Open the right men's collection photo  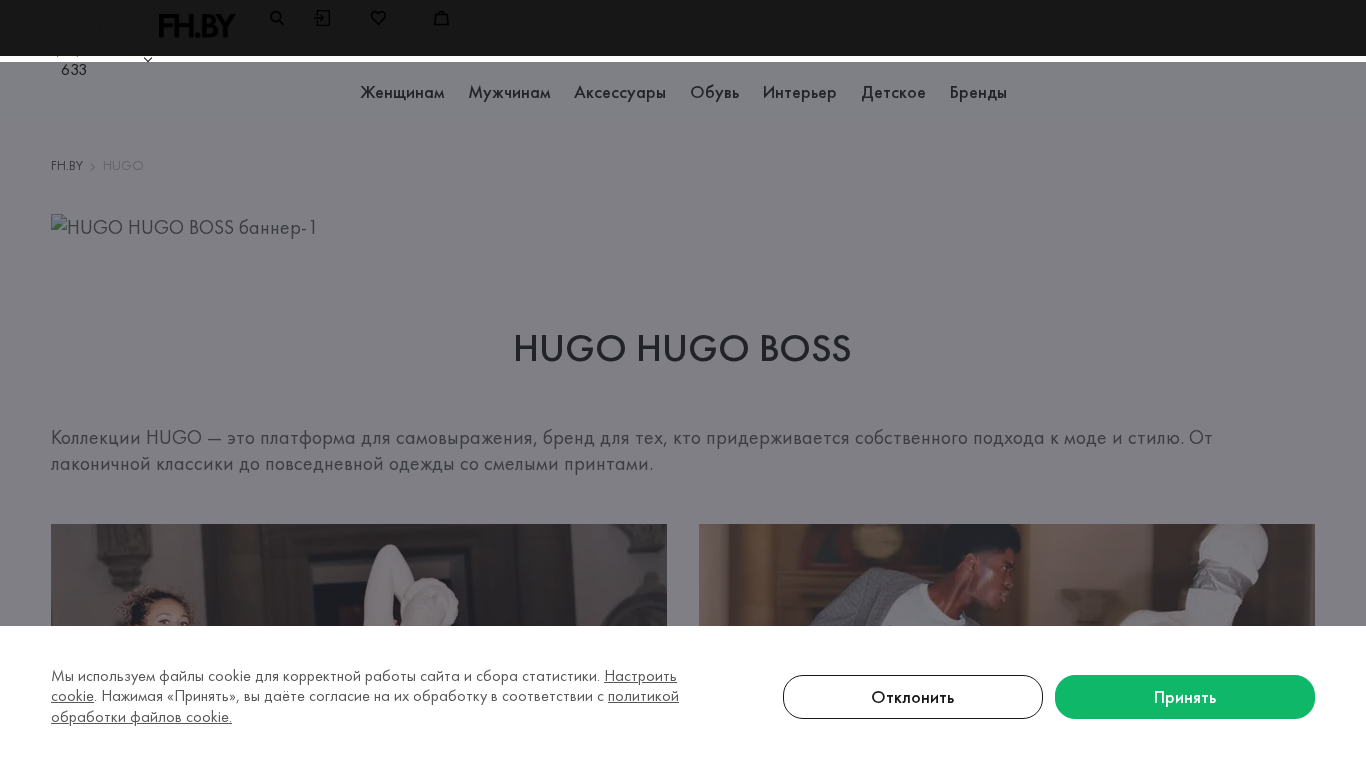(1007, 575)
